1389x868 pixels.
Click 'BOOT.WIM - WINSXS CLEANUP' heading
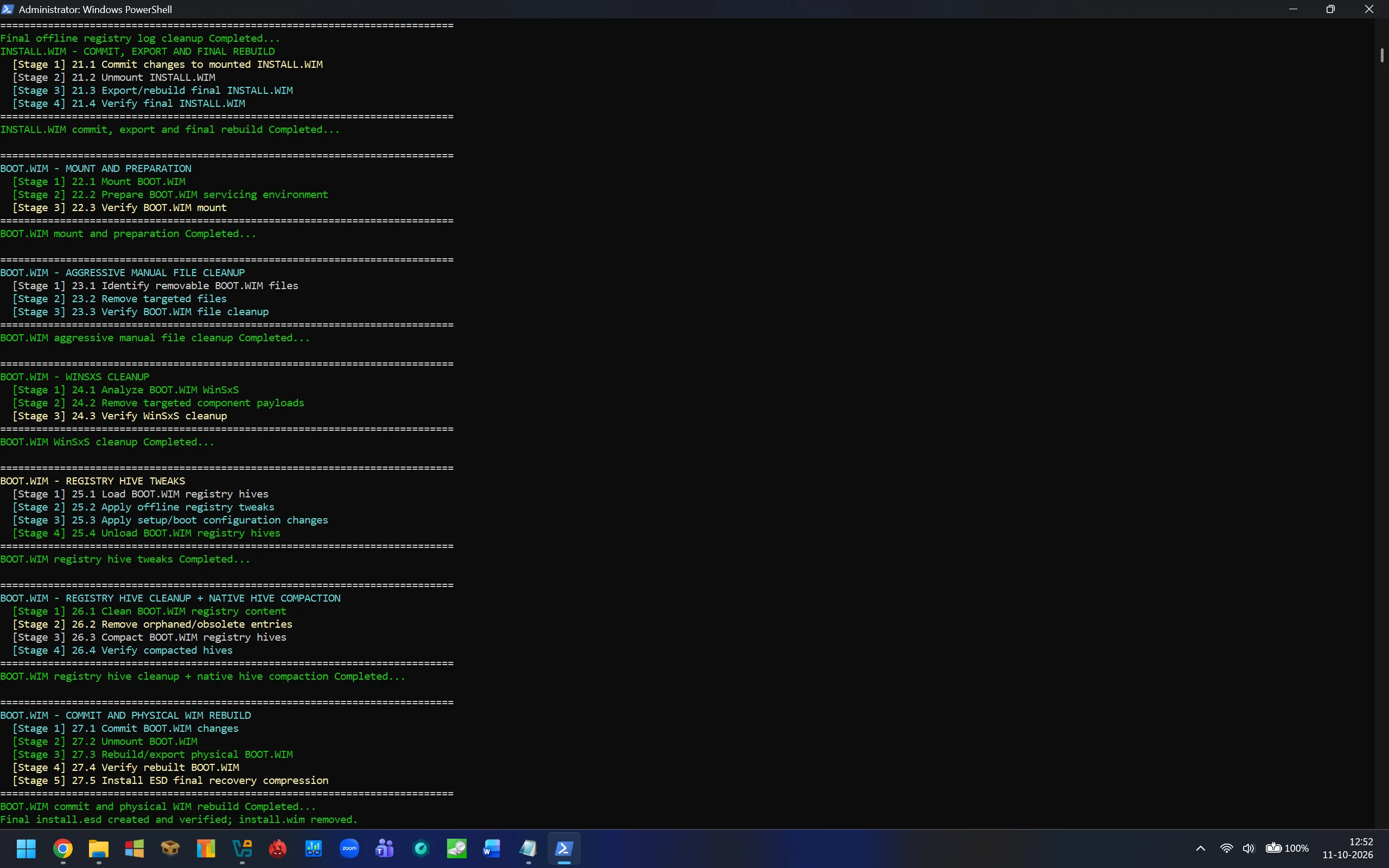tap(75, 376)
